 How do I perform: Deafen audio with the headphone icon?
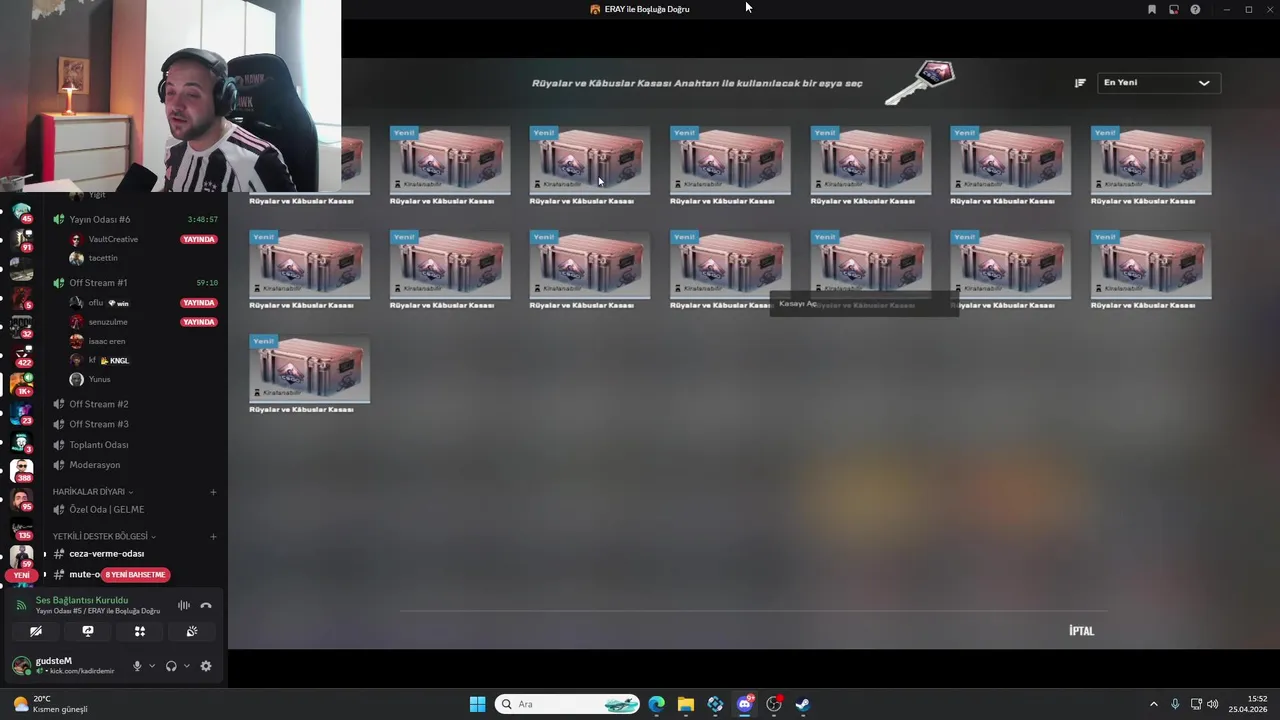click(x=171, y=666)
